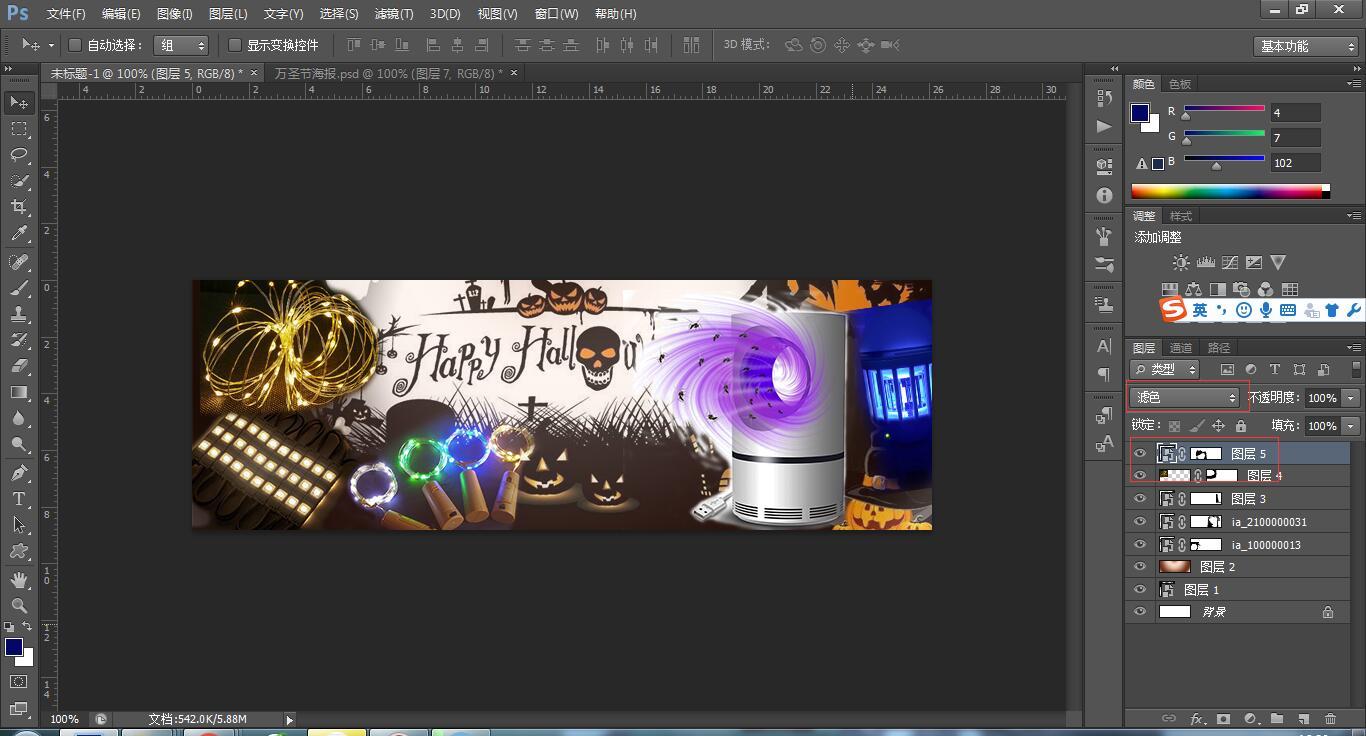Switch to the 万圣节海报.psd document tab
The width and height of the screenshot is (1366, 736).
pos(388,73)
